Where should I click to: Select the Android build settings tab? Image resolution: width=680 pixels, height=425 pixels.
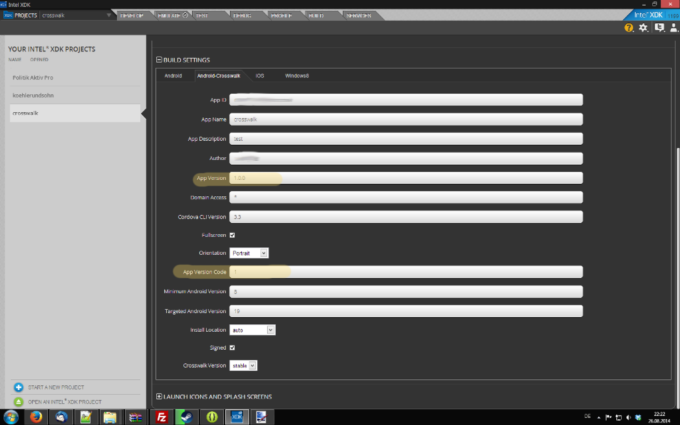click(173, 75)
